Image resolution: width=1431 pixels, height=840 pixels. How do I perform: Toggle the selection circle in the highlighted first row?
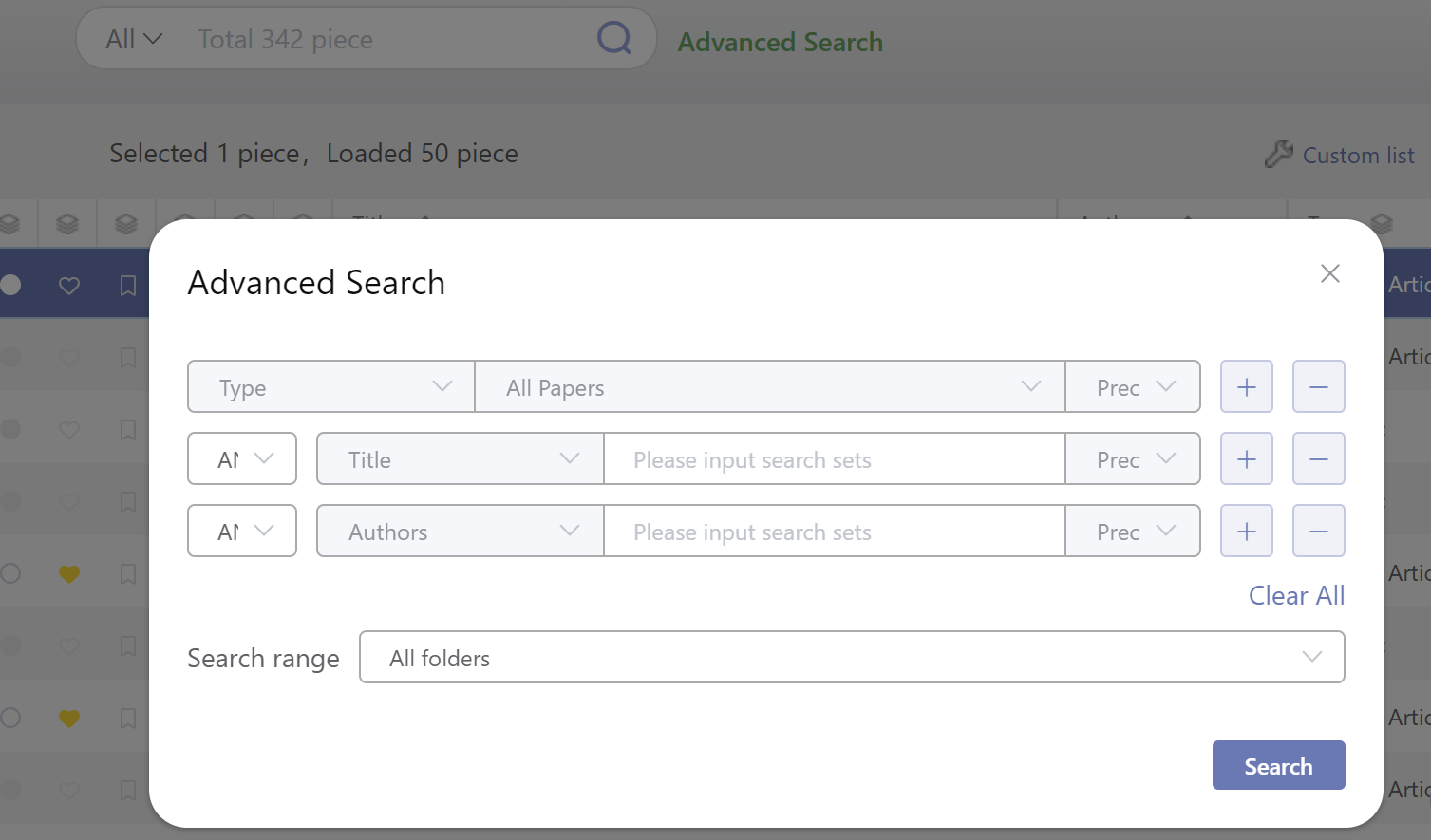click(10, 284)
